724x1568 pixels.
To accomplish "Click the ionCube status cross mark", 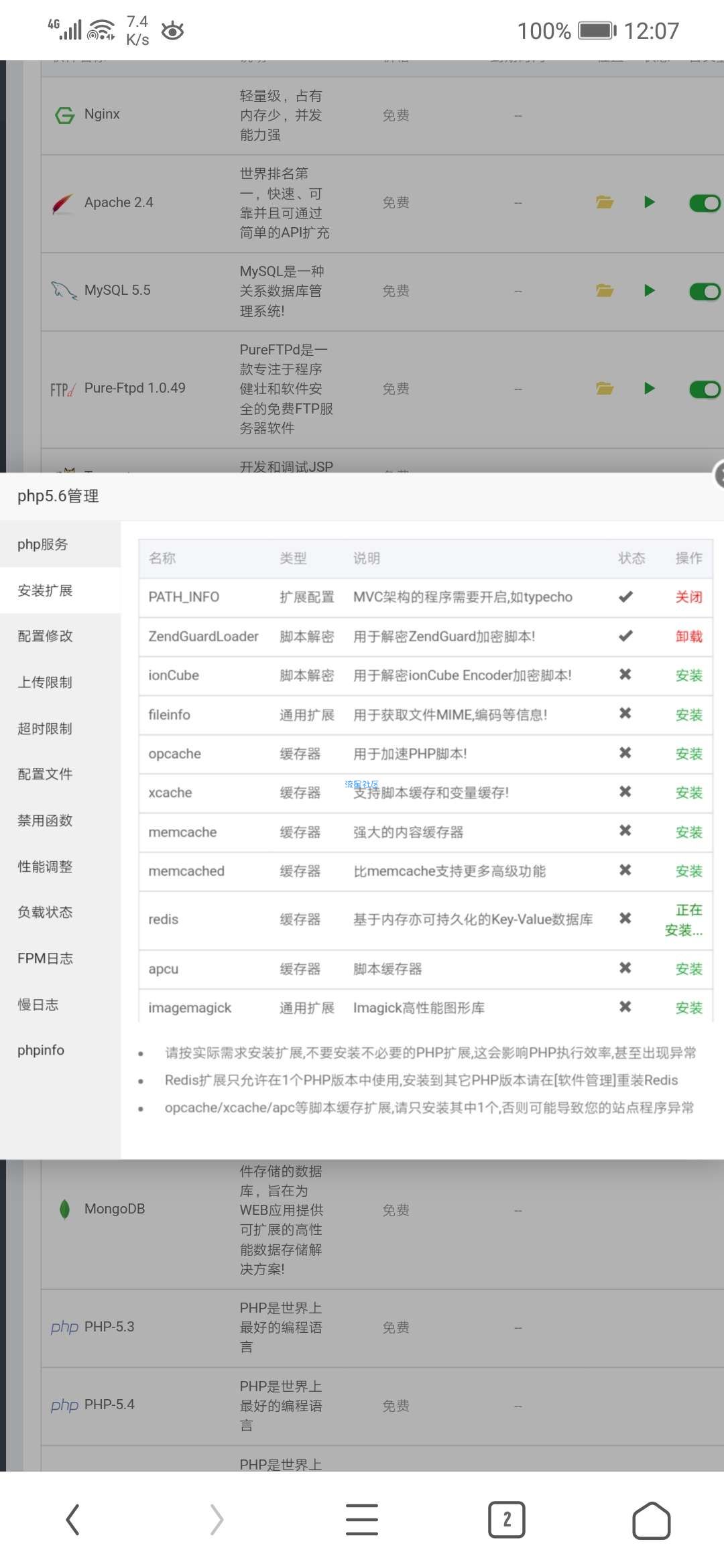I will (x=625, y=674).
